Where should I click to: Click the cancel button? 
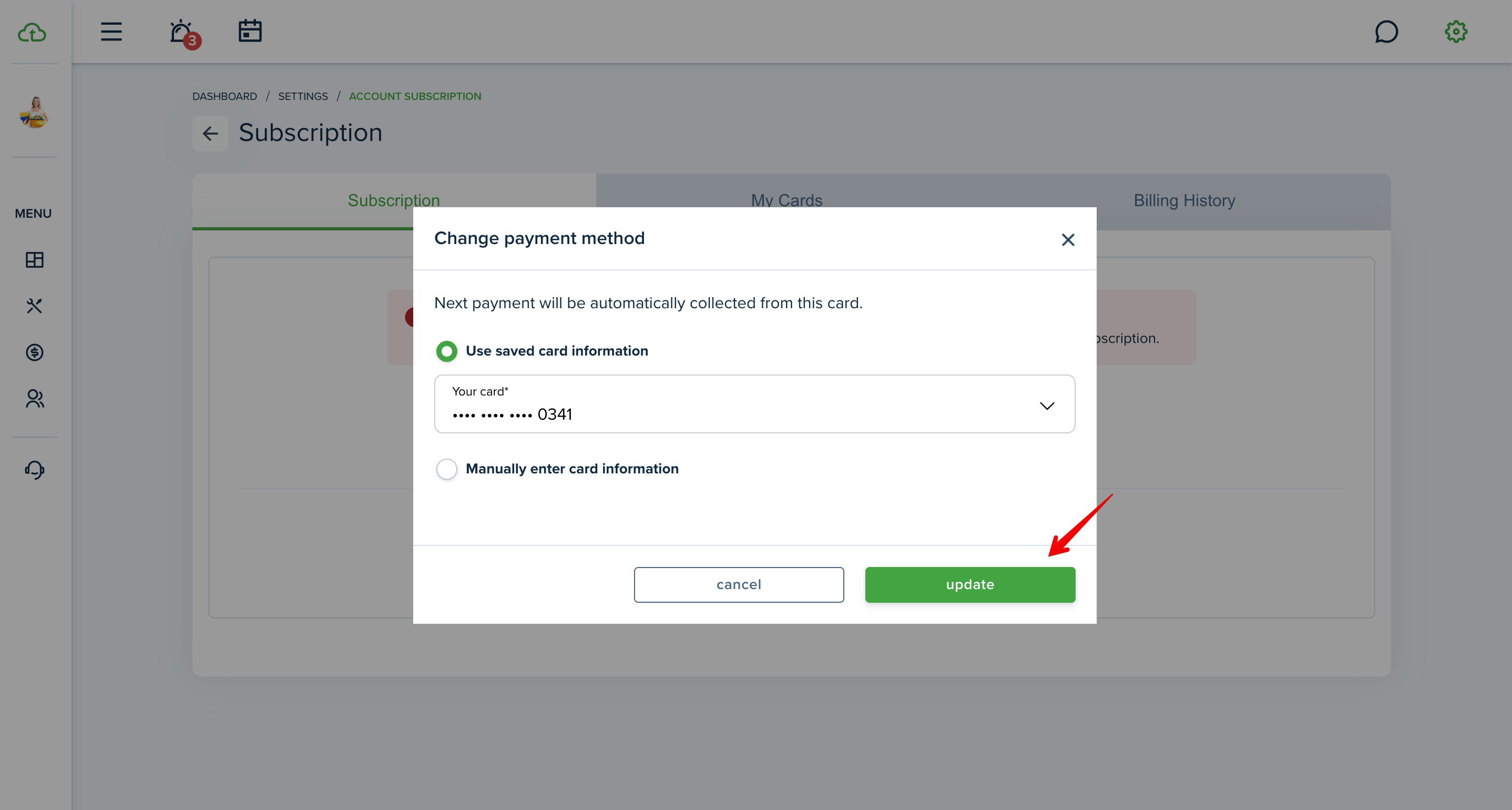pyautogui.click(x=739, y=584)
